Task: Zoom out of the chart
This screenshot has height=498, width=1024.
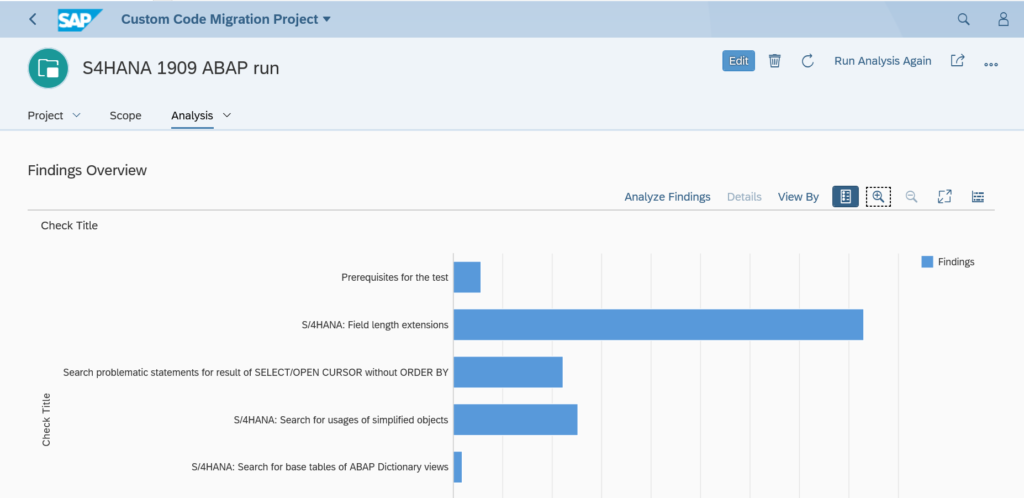Action: click(x=912, y=196)
